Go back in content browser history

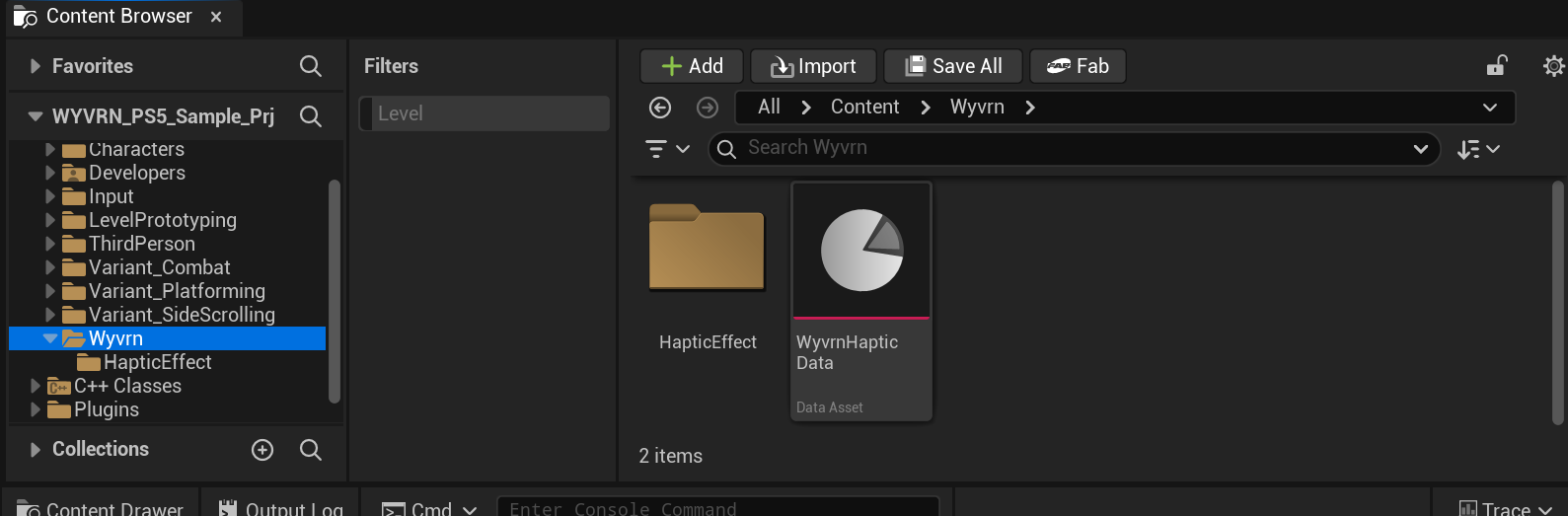point(660,108)
